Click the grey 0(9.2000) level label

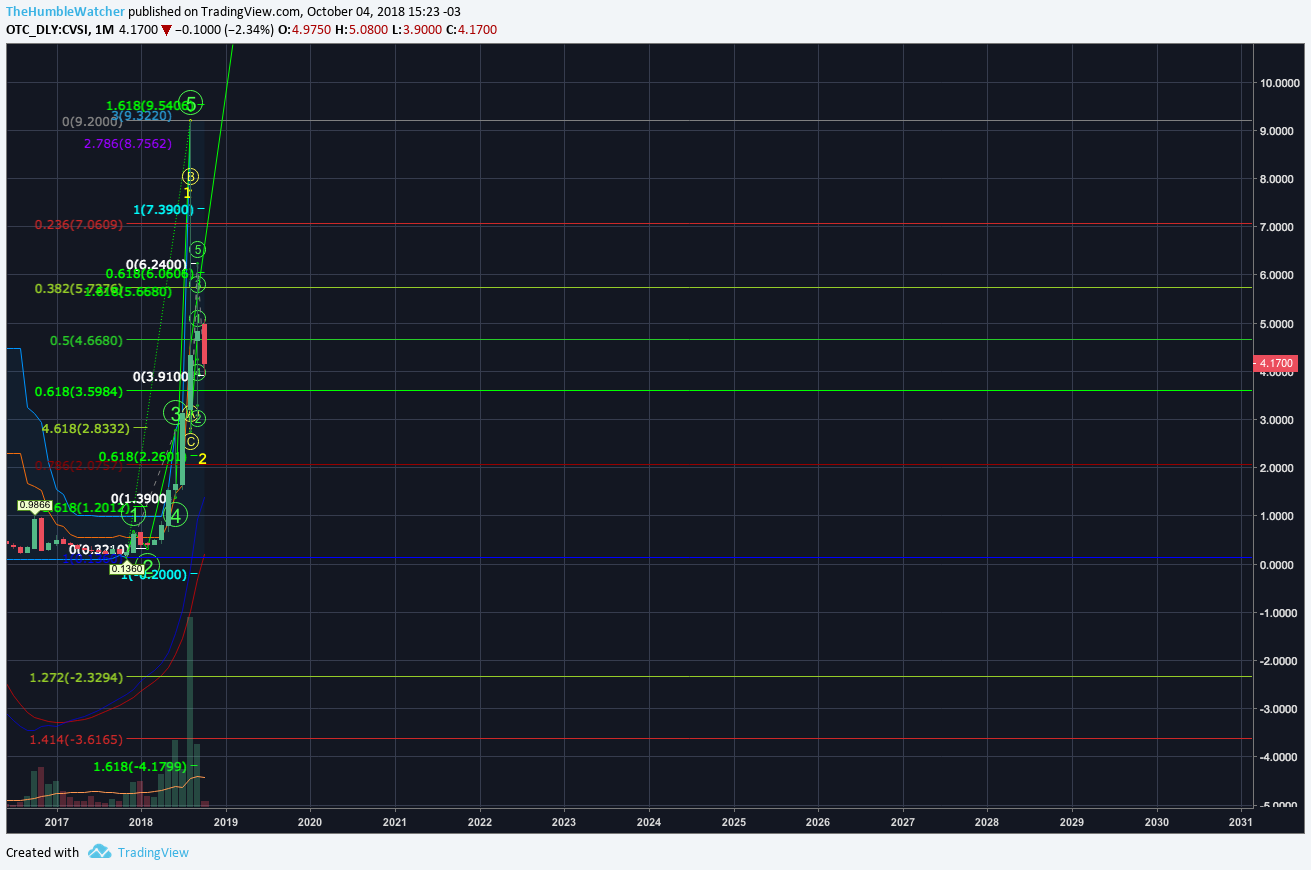click(x=92, y=122)
